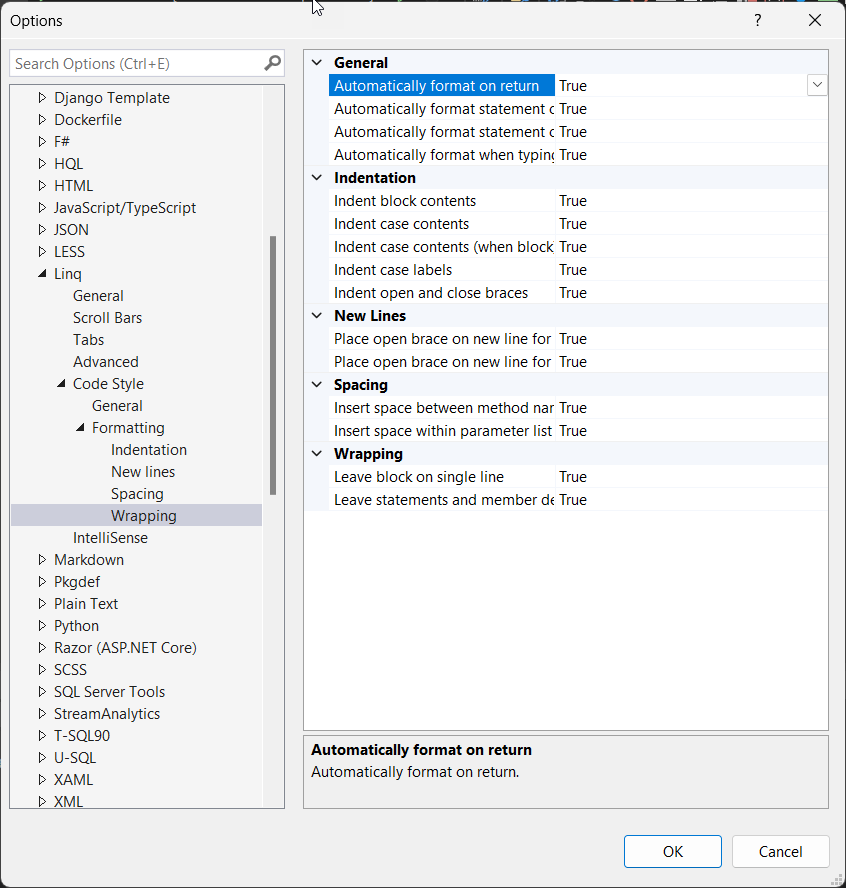The image size is (846, 888).
Task: Collapse the Code Style subtree
Action: coord(62,383)
